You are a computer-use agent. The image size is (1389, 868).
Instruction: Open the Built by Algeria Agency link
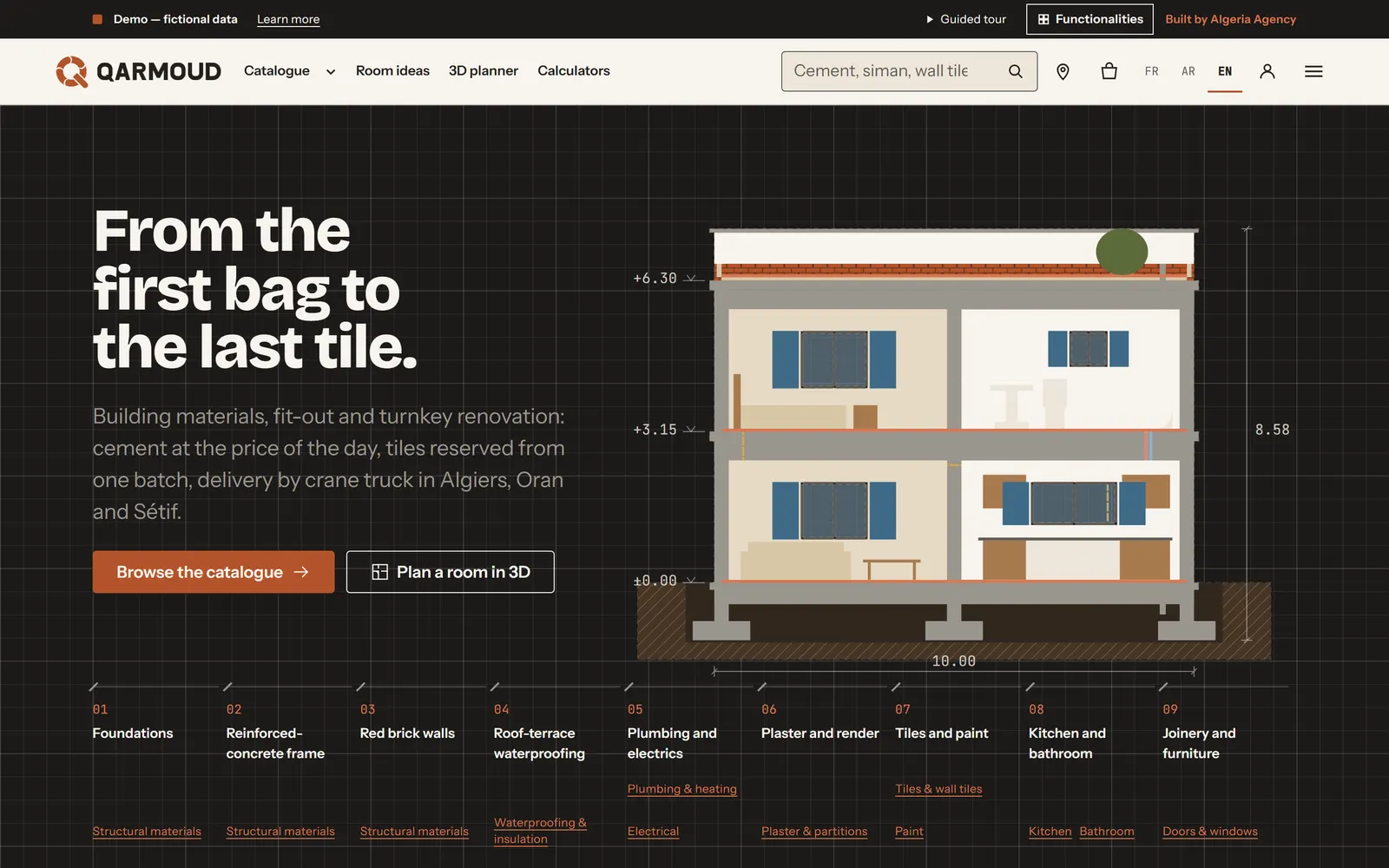coord(1230,19)
